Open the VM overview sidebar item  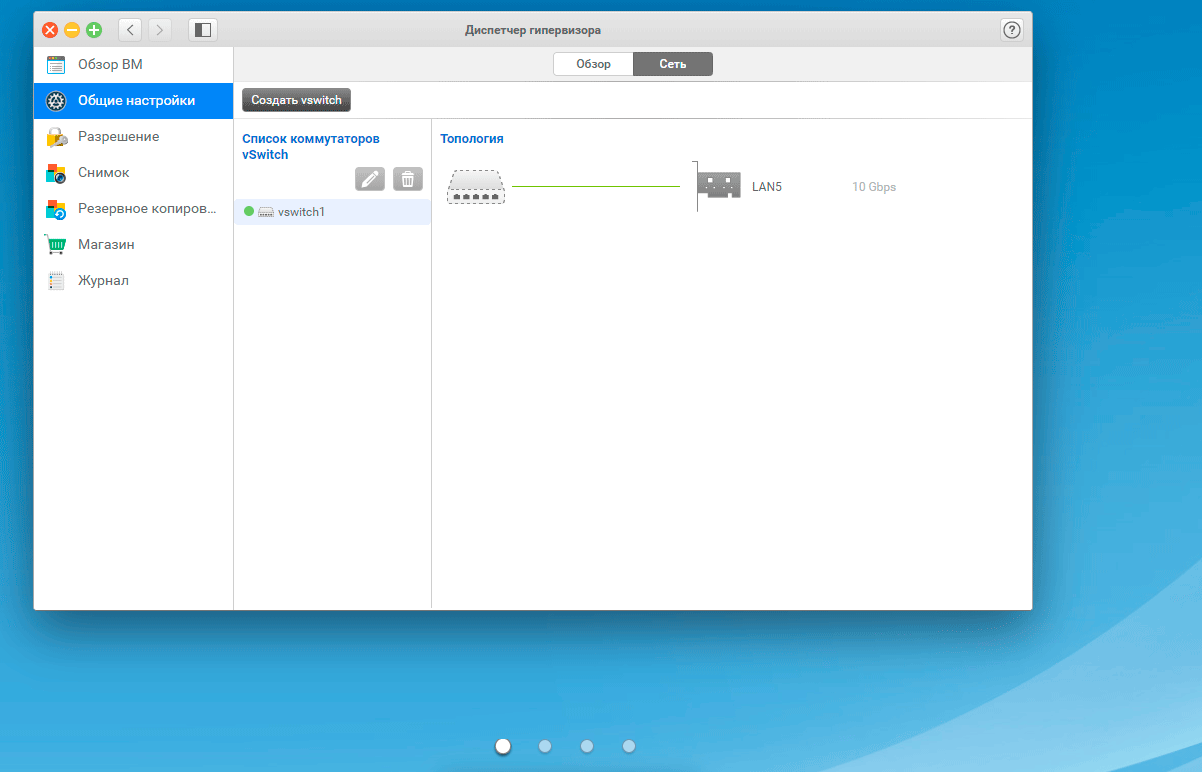[x=133, y=65]
